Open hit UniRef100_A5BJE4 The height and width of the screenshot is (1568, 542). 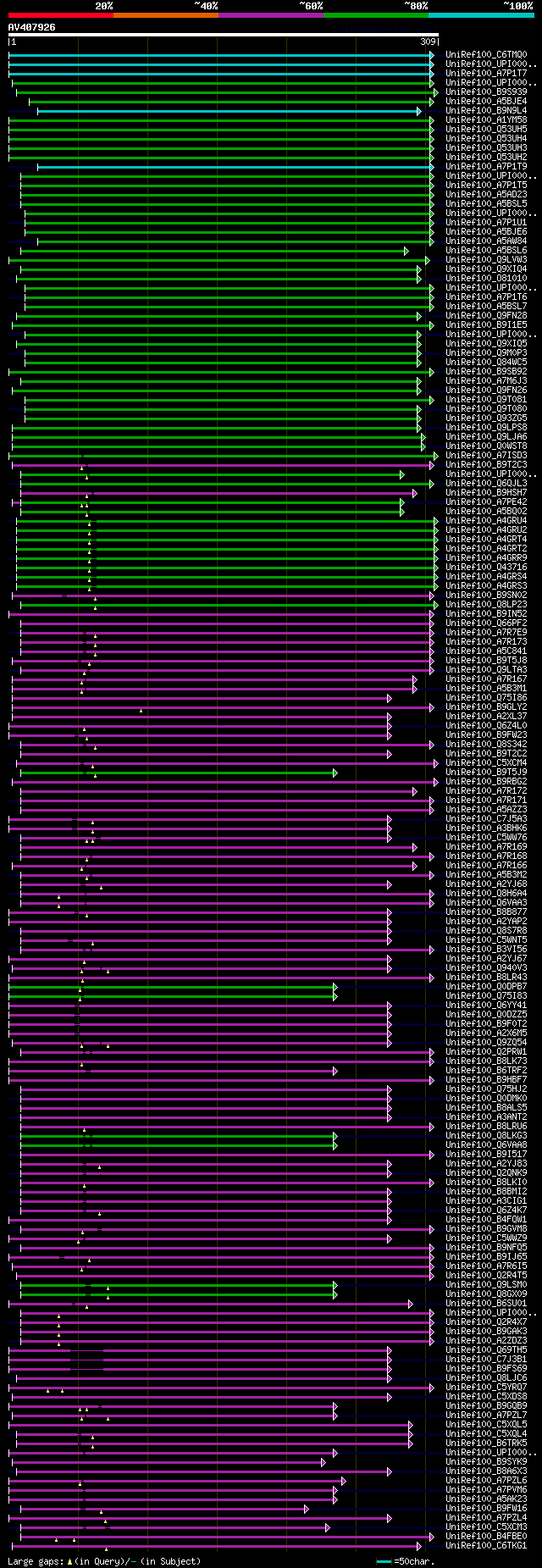click(486, 102)
